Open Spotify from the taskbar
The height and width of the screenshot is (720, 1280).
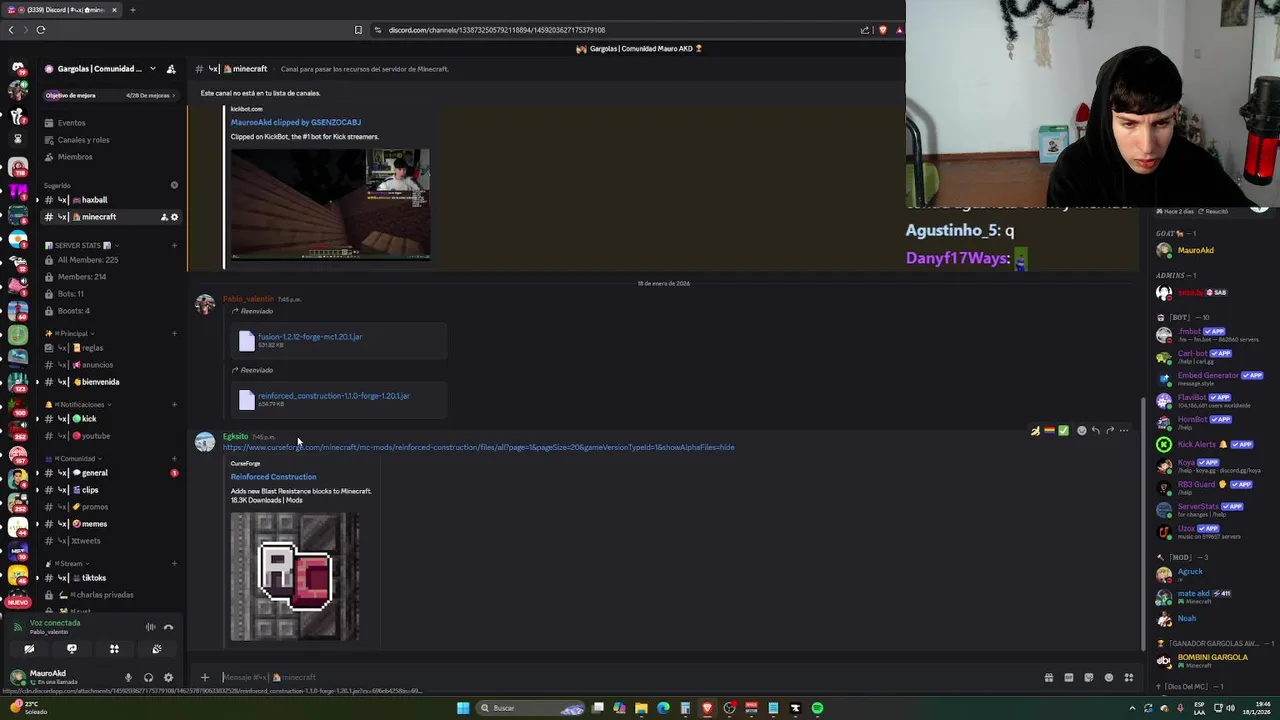click(x=817, y=708)
